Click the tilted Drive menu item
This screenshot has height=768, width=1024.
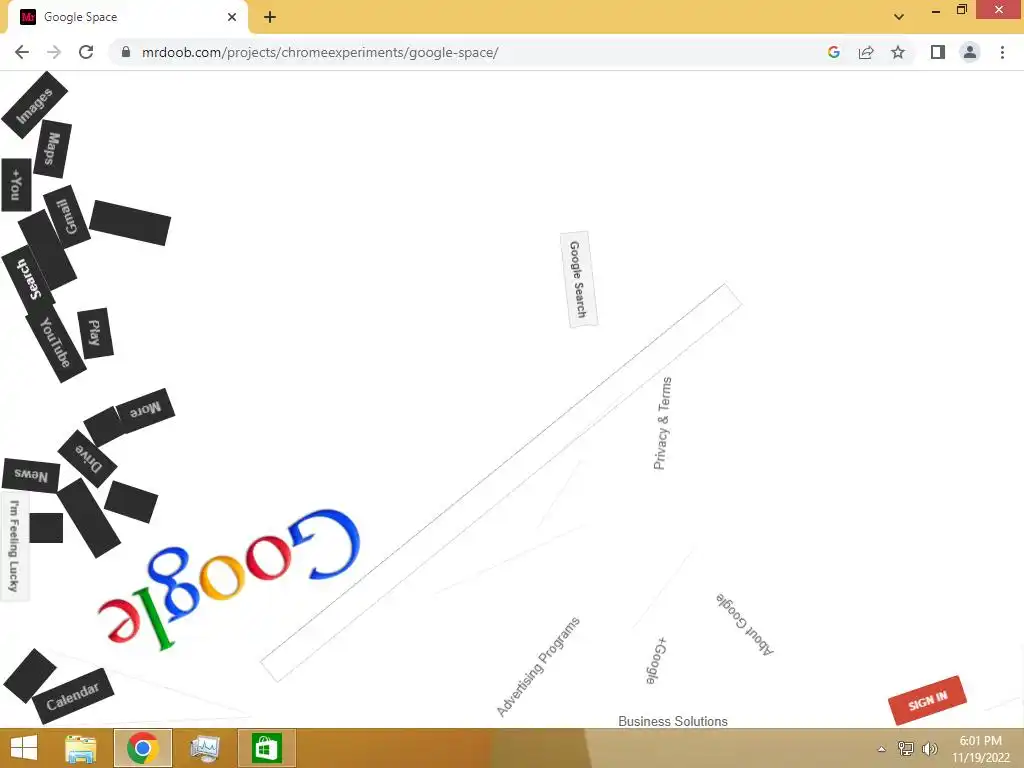point(88,458)
